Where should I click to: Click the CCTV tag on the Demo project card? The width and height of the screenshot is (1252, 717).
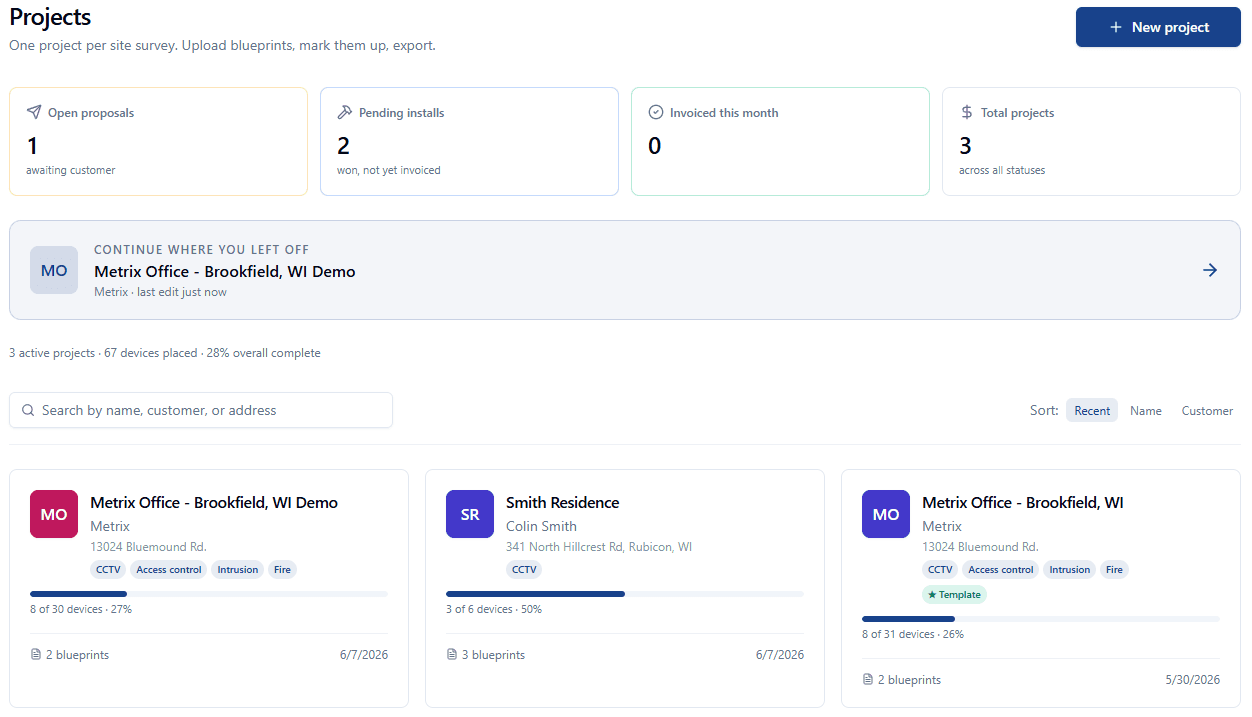pos(108,570)
